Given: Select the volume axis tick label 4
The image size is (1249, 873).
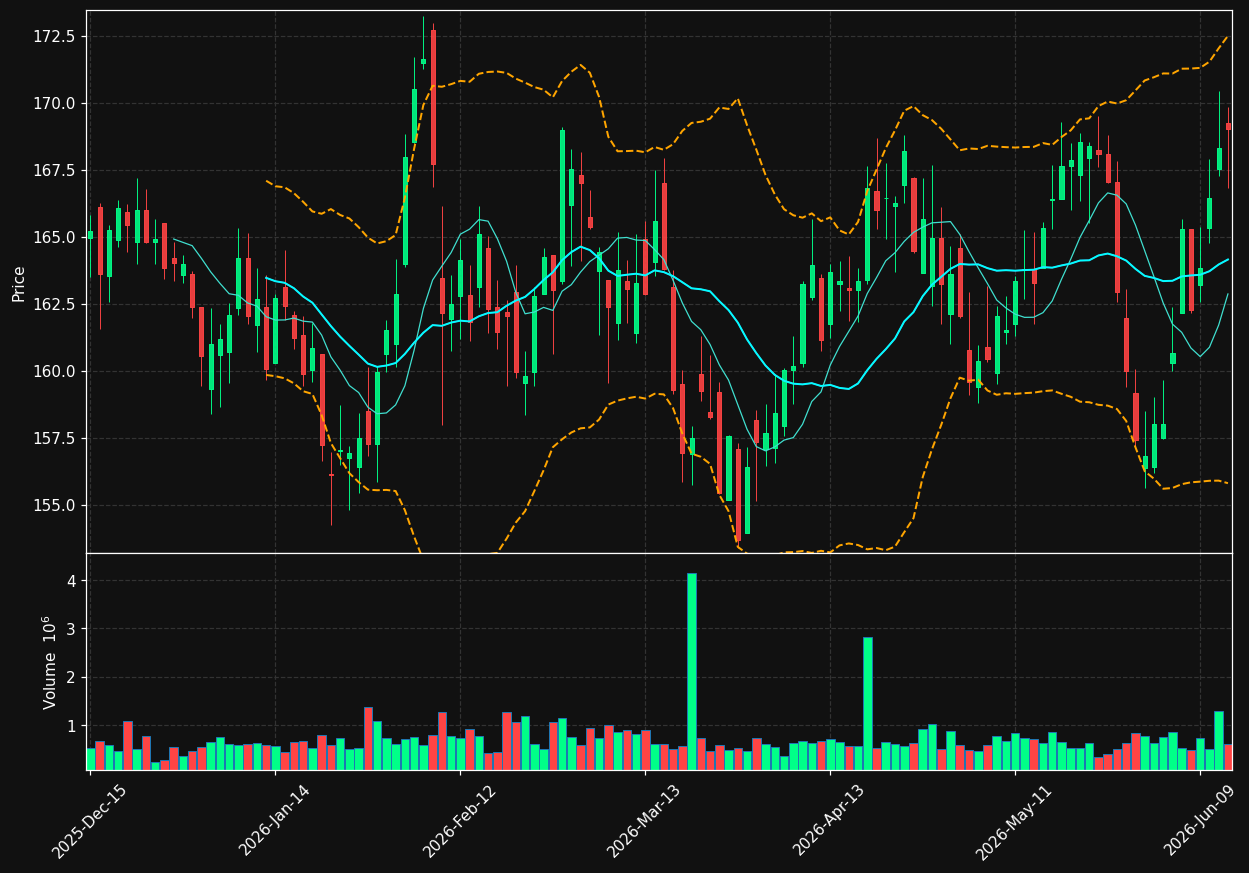Looking at the screenshot, I should pyautogui.click(x=71, y=582).
